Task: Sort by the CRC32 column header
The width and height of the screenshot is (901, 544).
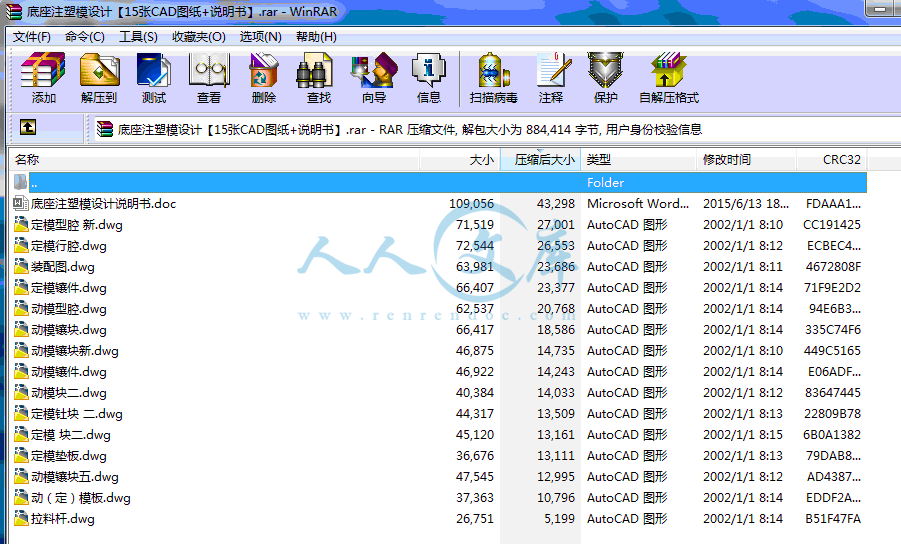Action: (831, 160)
